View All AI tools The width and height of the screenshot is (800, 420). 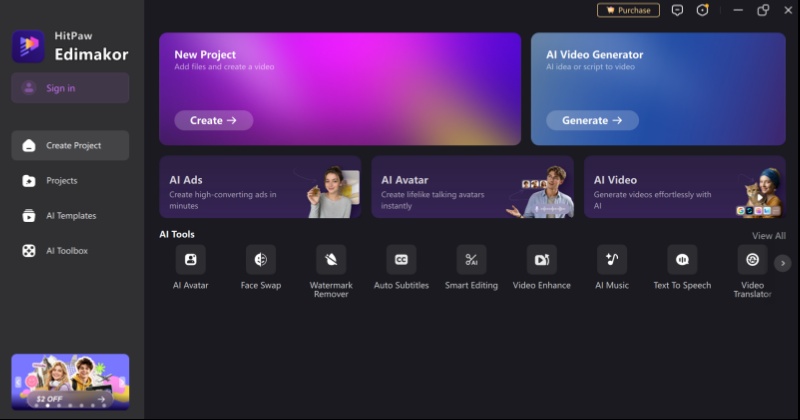[x=768, y=236]
